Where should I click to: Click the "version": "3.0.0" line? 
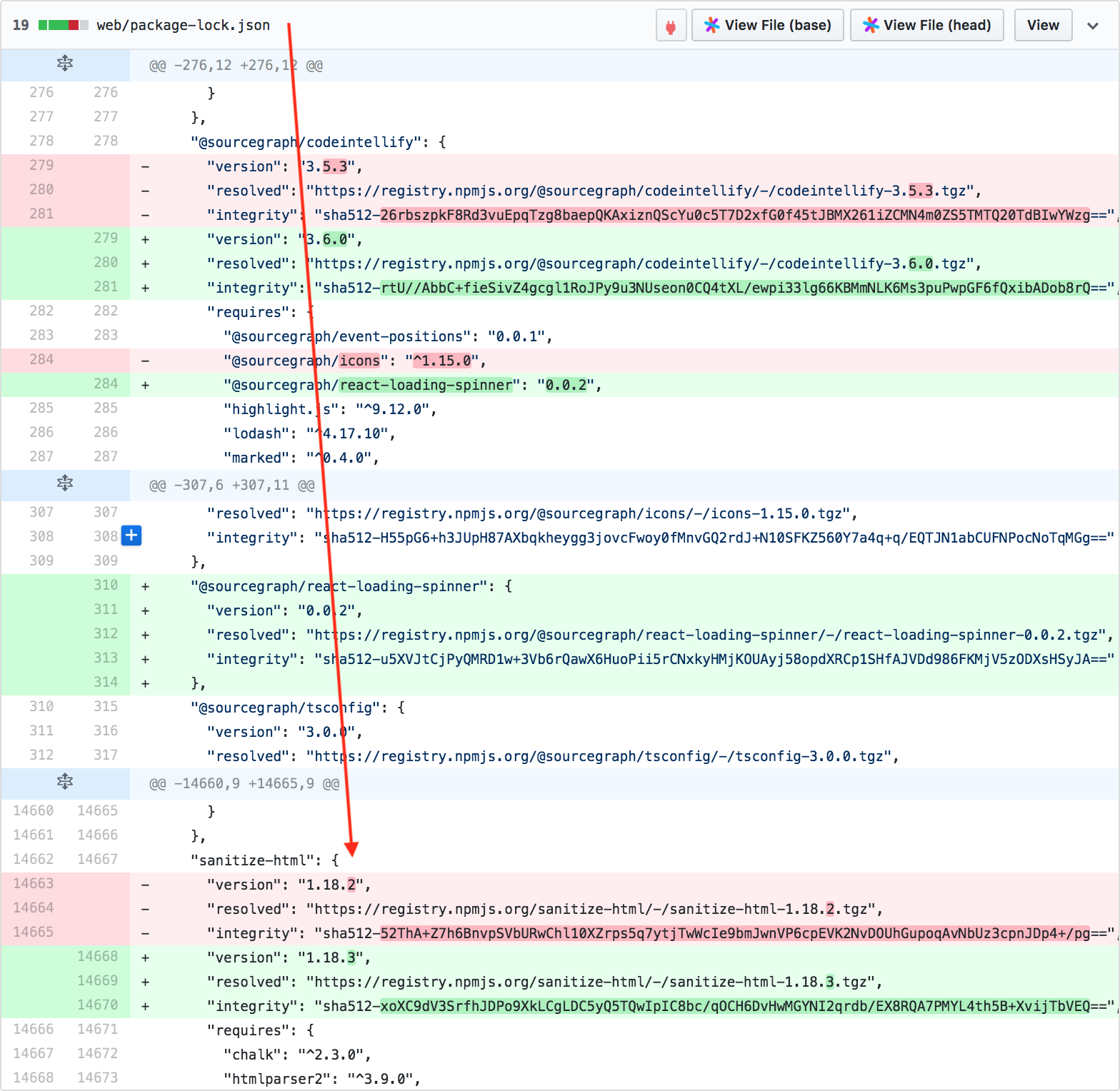(285, 732)
